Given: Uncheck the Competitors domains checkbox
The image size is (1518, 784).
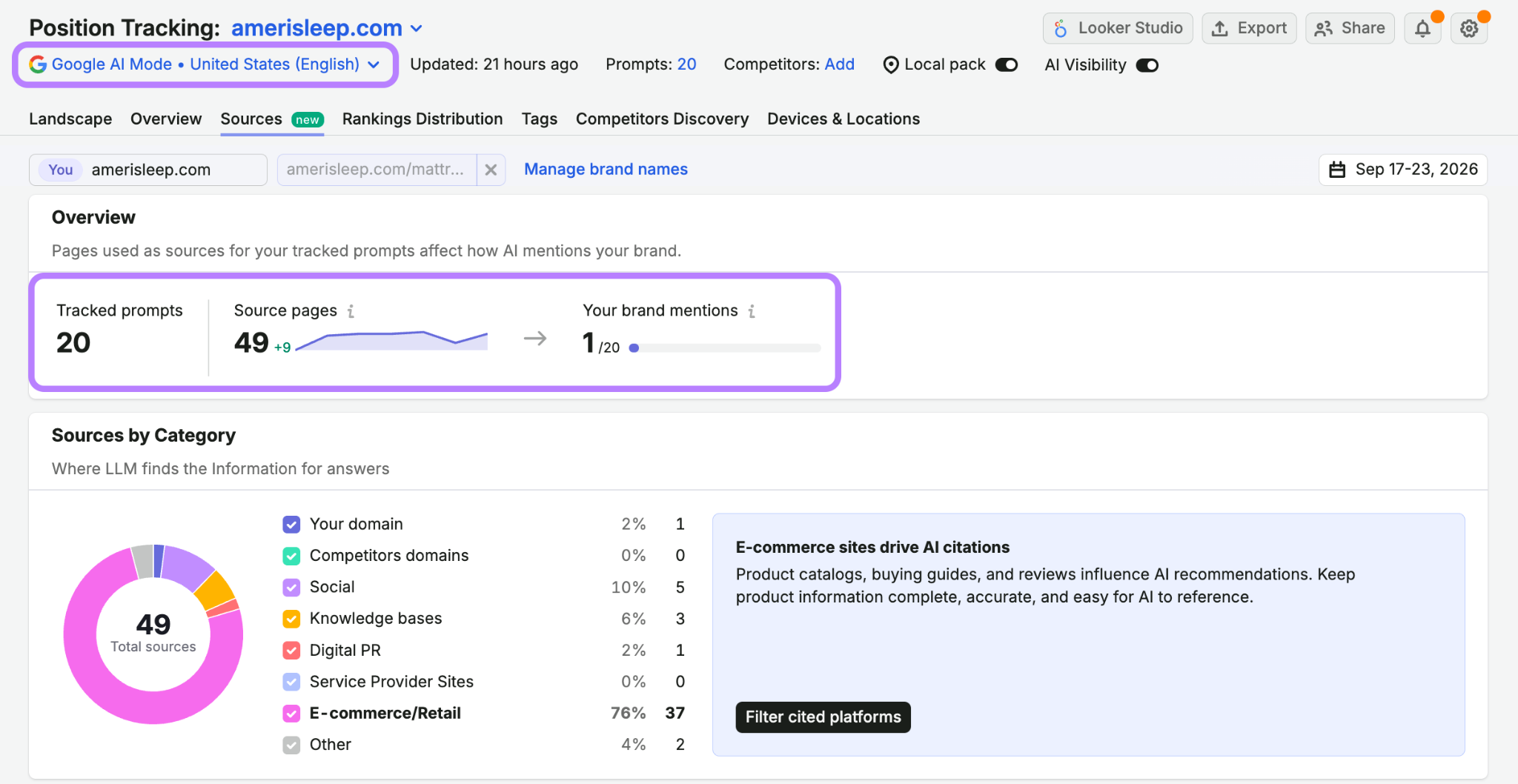Looking at the screenshot, I should (291, 556).
